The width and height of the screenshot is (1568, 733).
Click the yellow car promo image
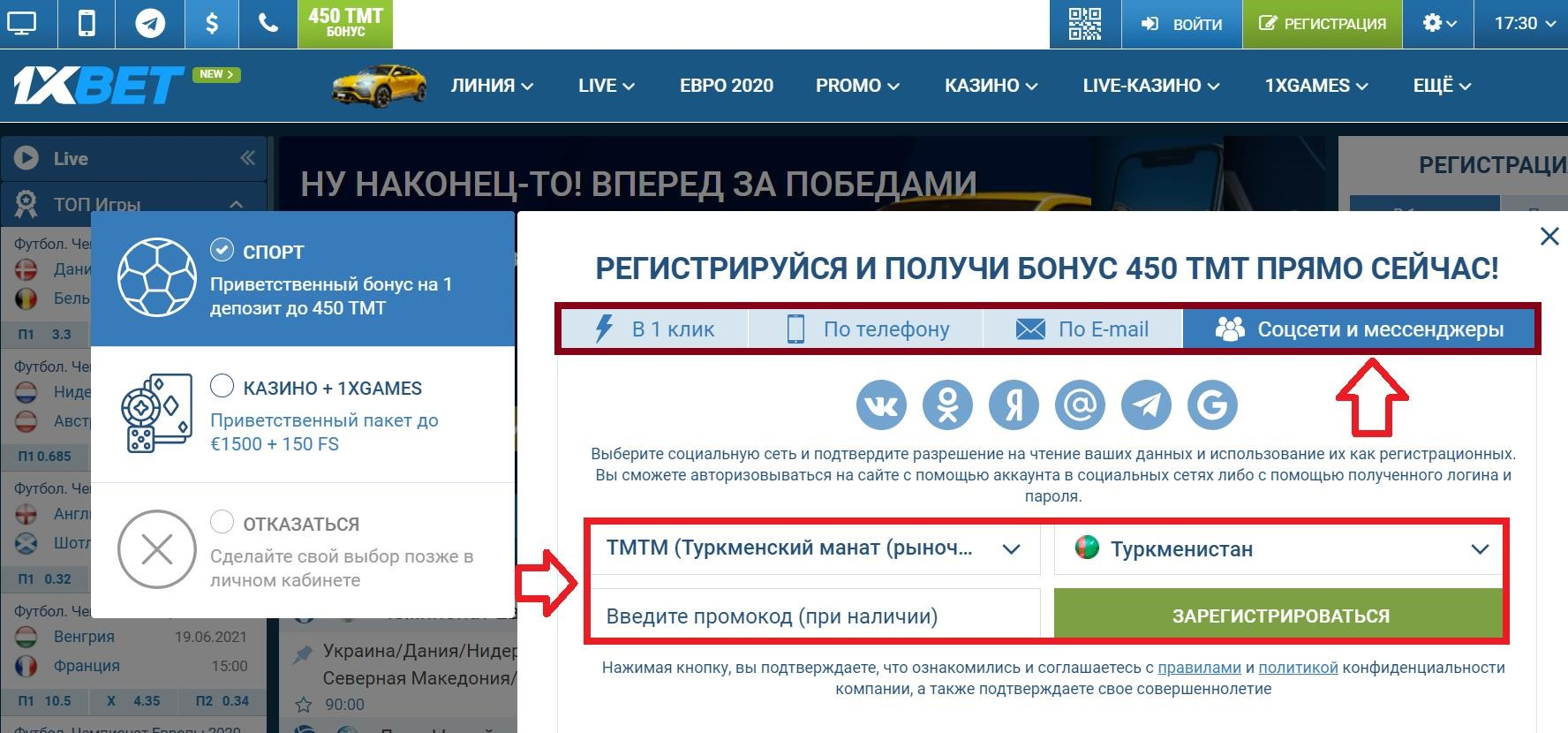pos(380,85)
